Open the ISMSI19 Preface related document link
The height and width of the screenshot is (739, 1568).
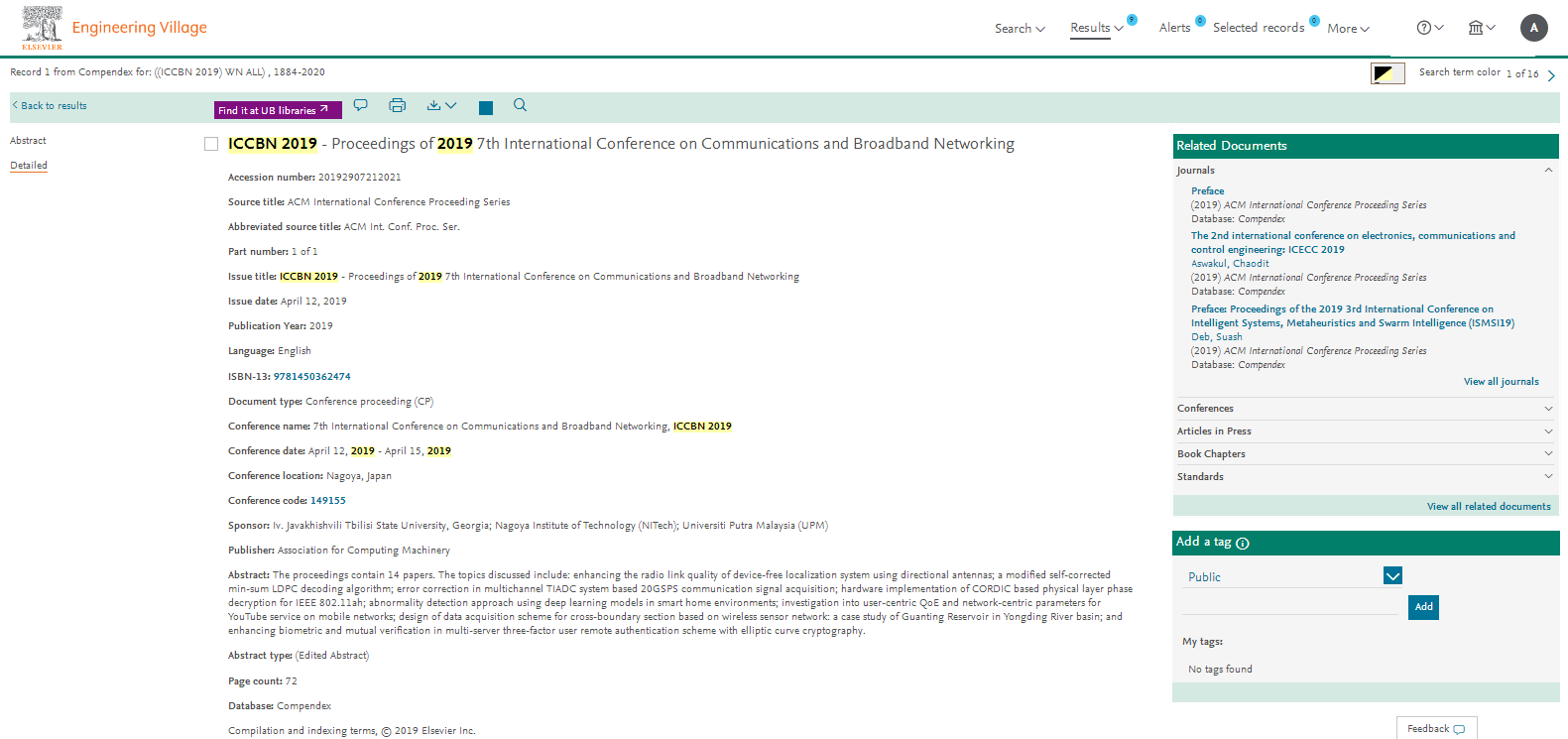coord(1353,316)
